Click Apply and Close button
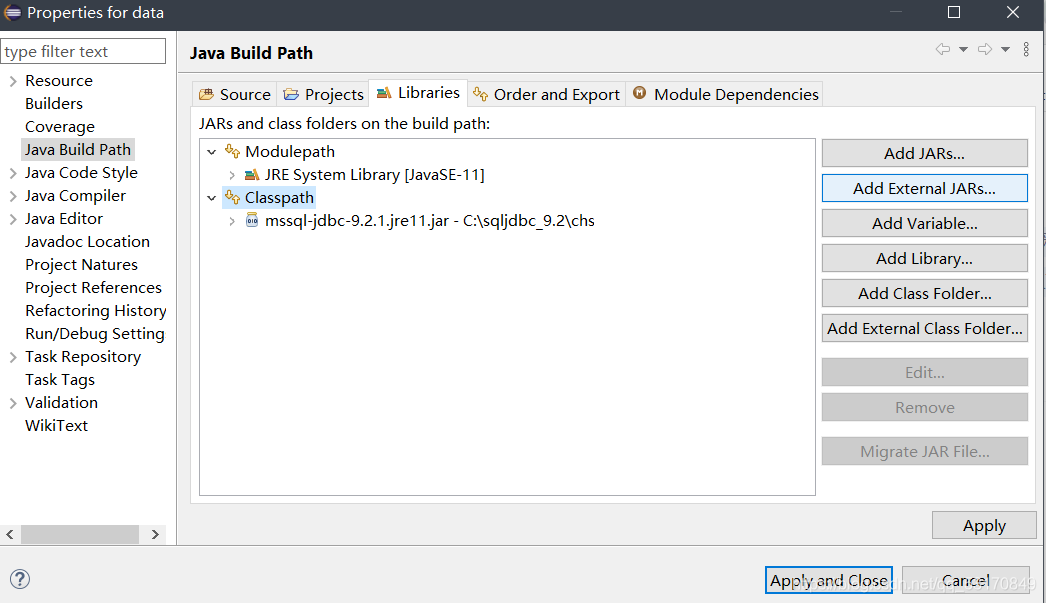This screenshot has width=1046, height=603. coord(829,580)
